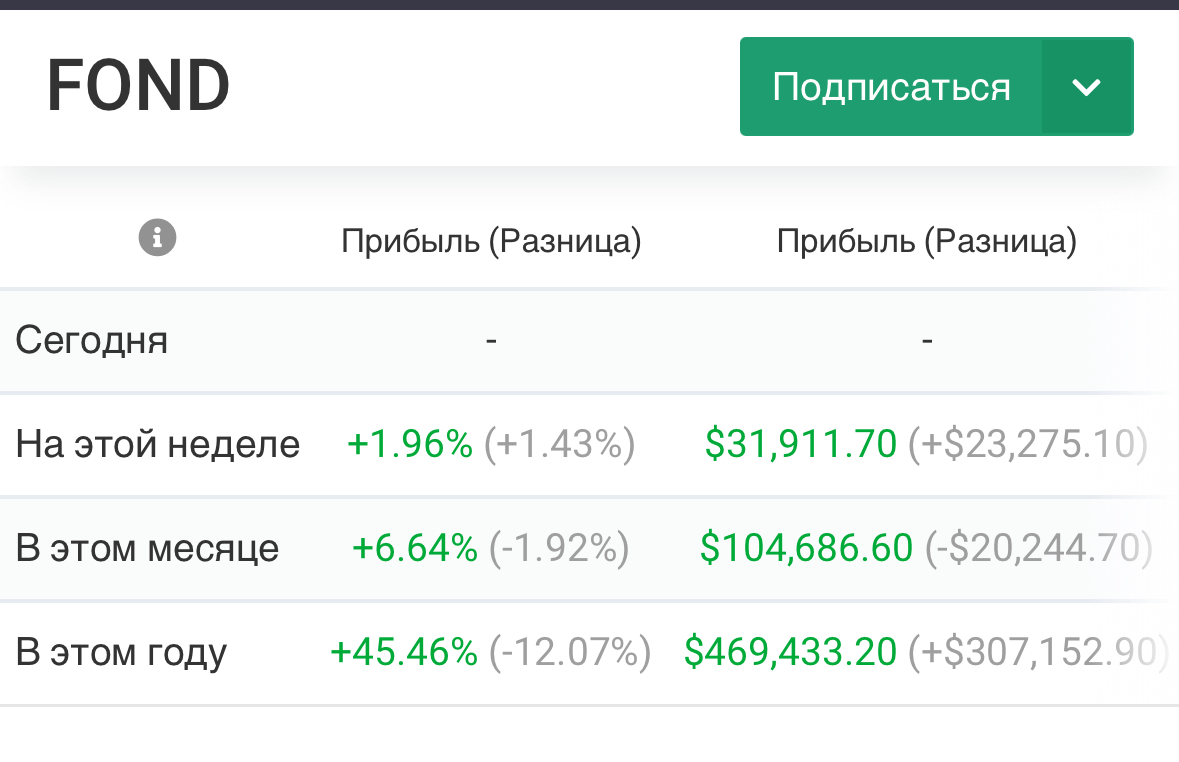Click the +45.46% yearly profit value
The width and height of the screenshot is (1179, 762).
404,652
